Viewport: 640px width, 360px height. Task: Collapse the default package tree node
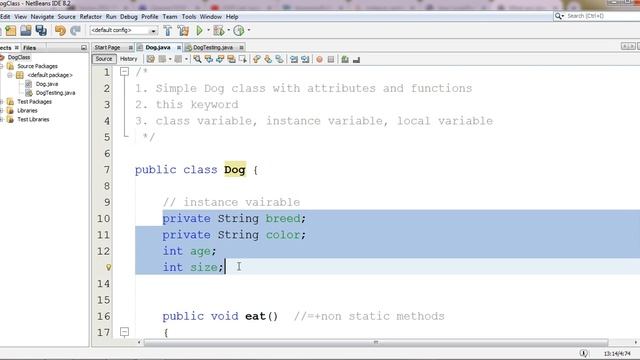(10, 75)
